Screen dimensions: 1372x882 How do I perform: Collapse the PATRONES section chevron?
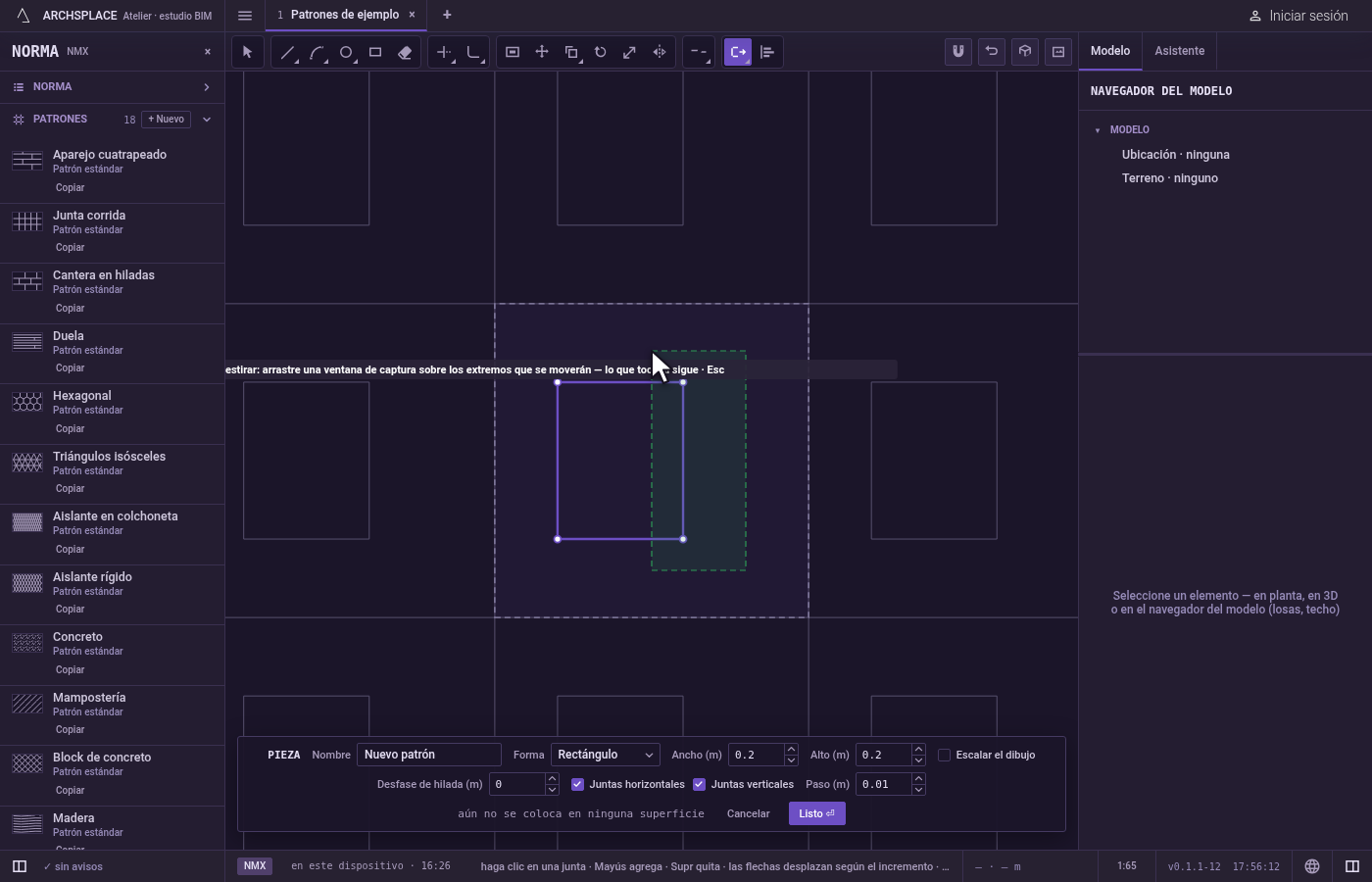pyautogui.click(x=207, y=120)
